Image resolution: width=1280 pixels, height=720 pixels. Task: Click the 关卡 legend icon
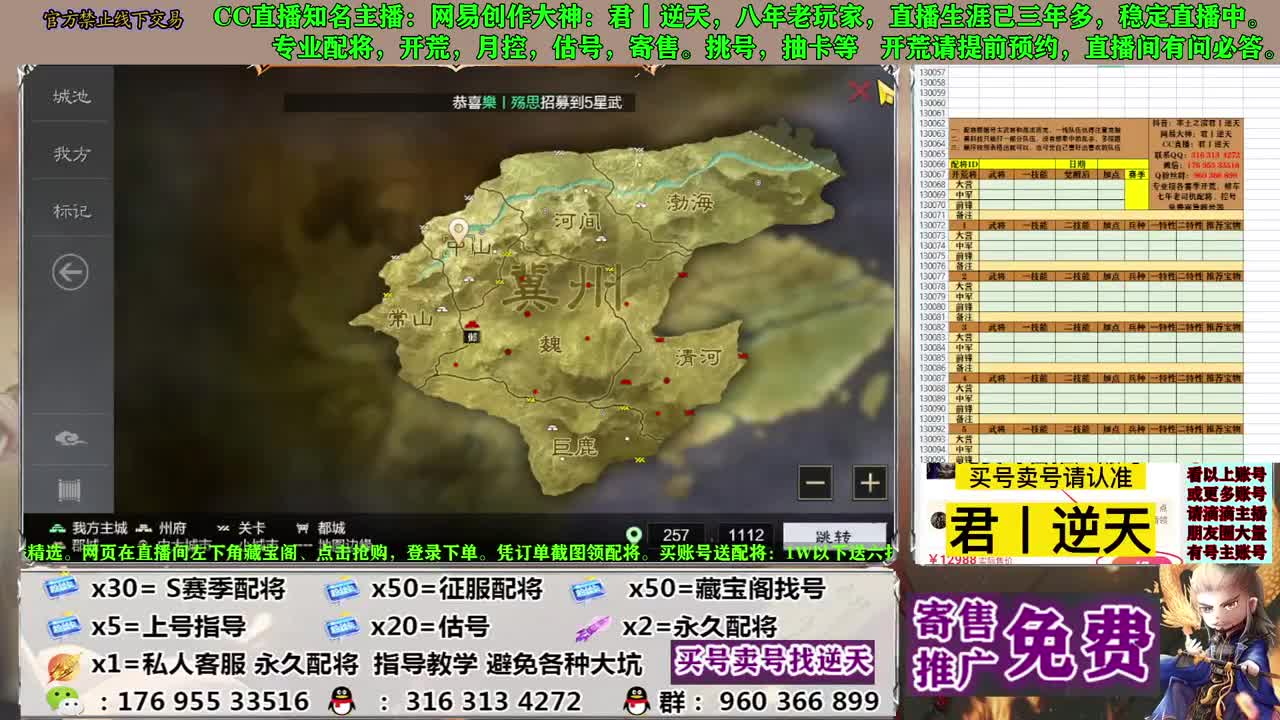[222, 527]
